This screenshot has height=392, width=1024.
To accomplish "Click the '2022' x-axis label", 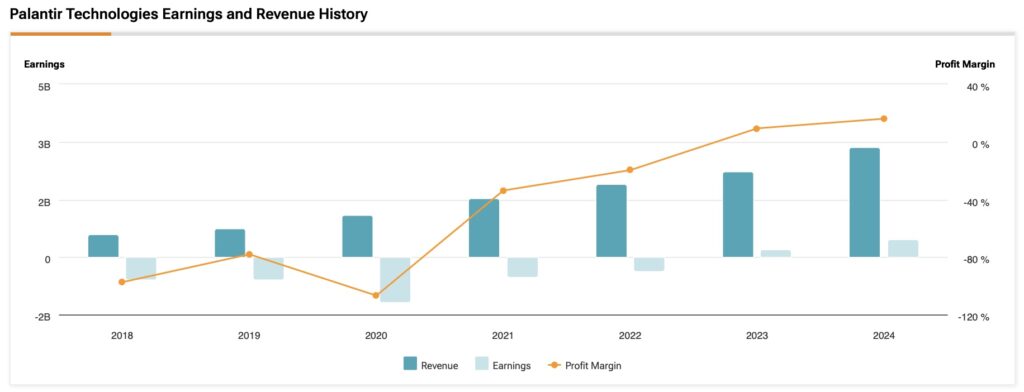I will [x=630, y=336].
